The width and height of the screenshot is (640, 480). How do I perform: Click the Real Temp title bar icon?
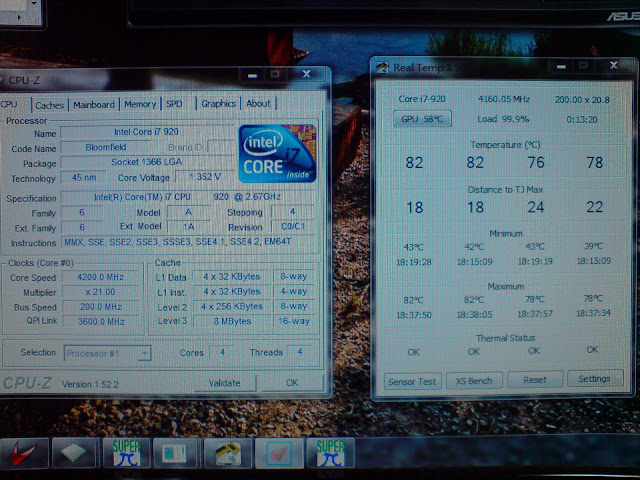pos(382,67)
